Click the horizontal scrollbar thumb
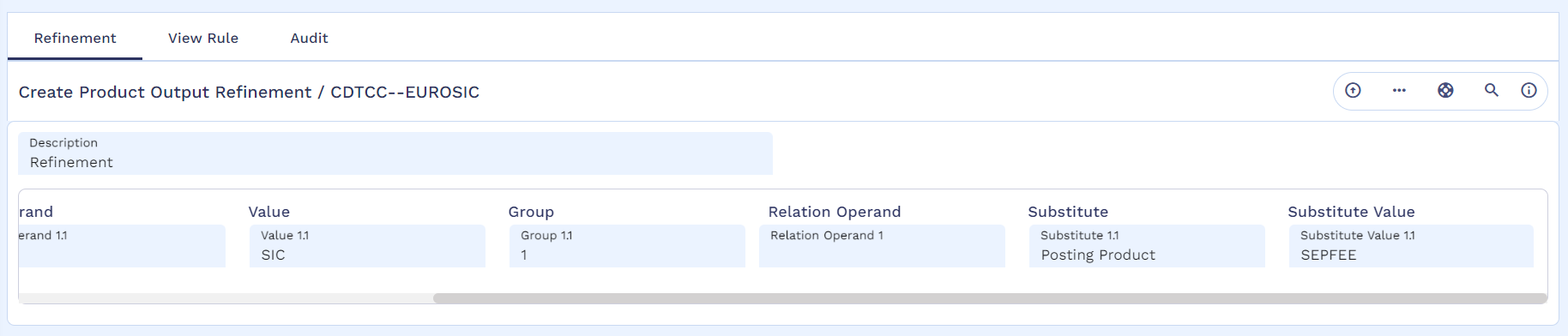The height and width of the screenshot is (336, 1568). [990, 298]
